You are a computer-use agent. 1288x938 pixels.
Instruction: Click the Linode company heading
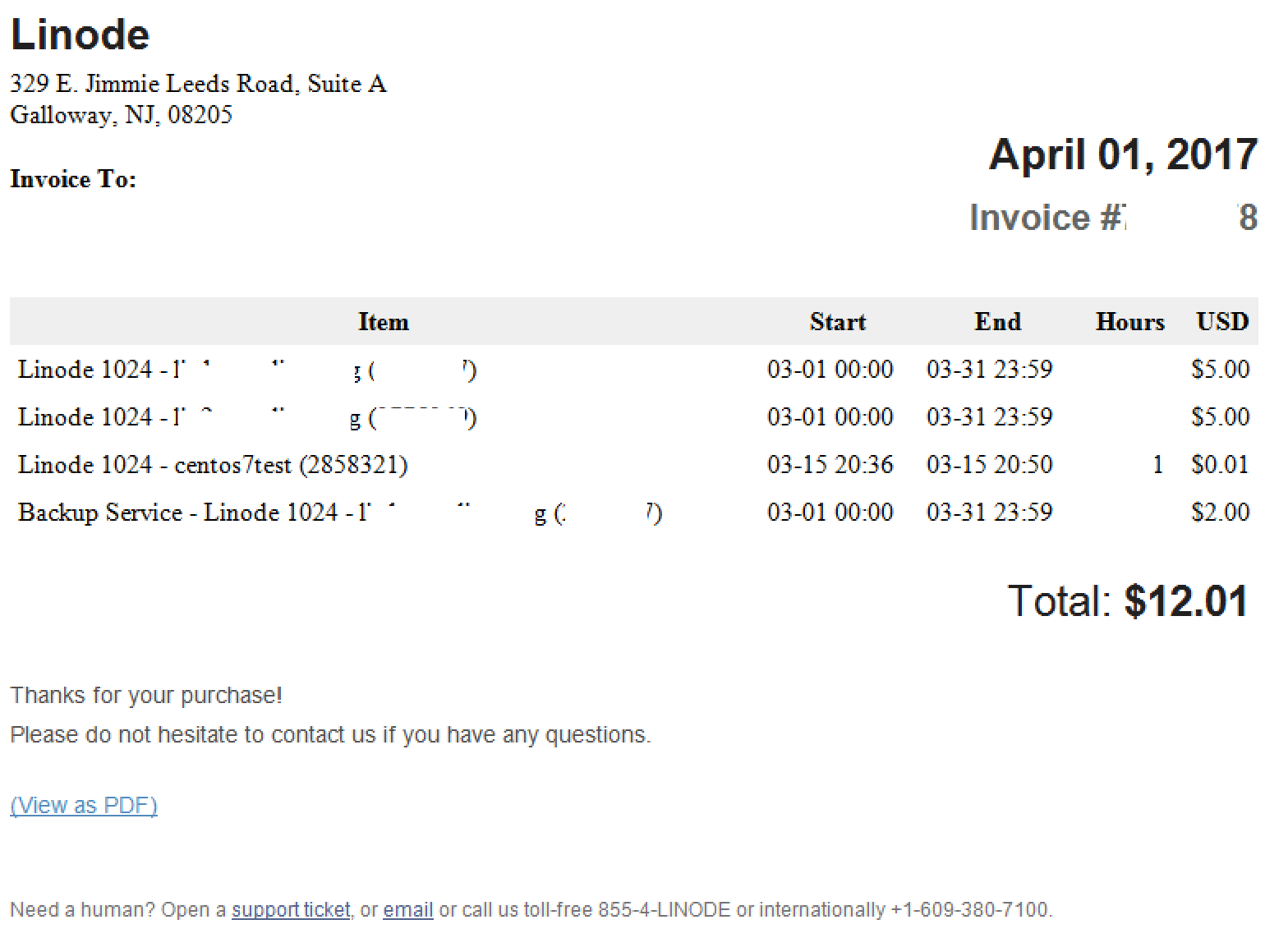[80, 34]
